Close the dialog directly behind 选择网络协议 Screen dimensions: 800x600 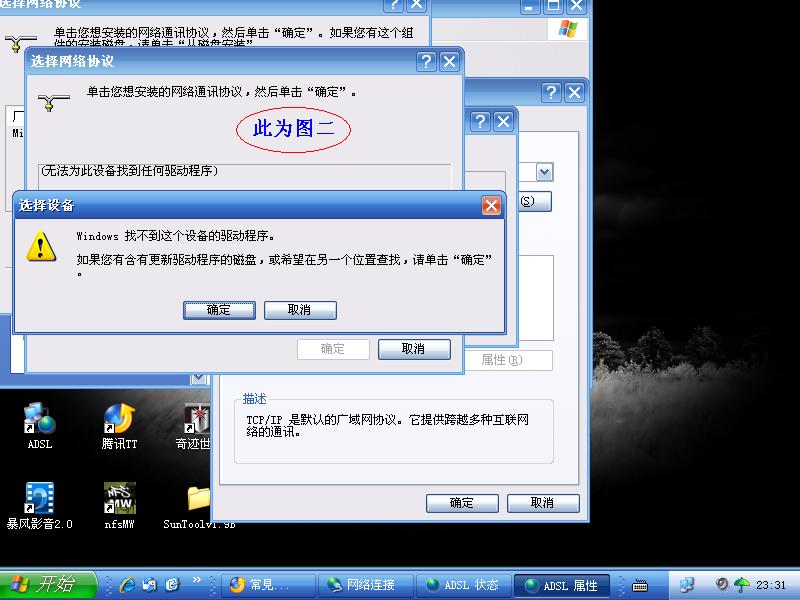click(x=504, y=121)
